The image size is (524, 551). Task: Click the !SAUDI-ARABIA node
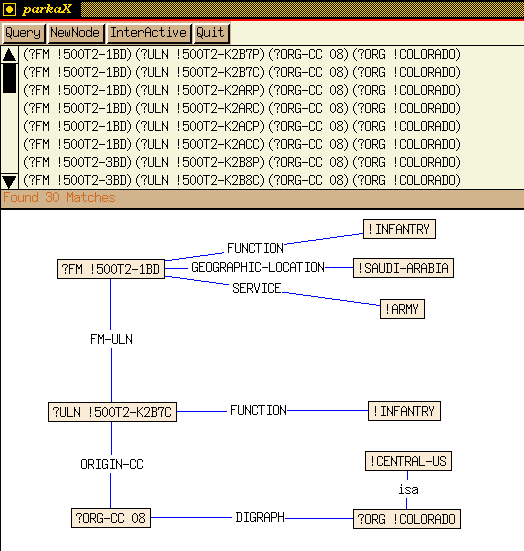coord(403,268)
